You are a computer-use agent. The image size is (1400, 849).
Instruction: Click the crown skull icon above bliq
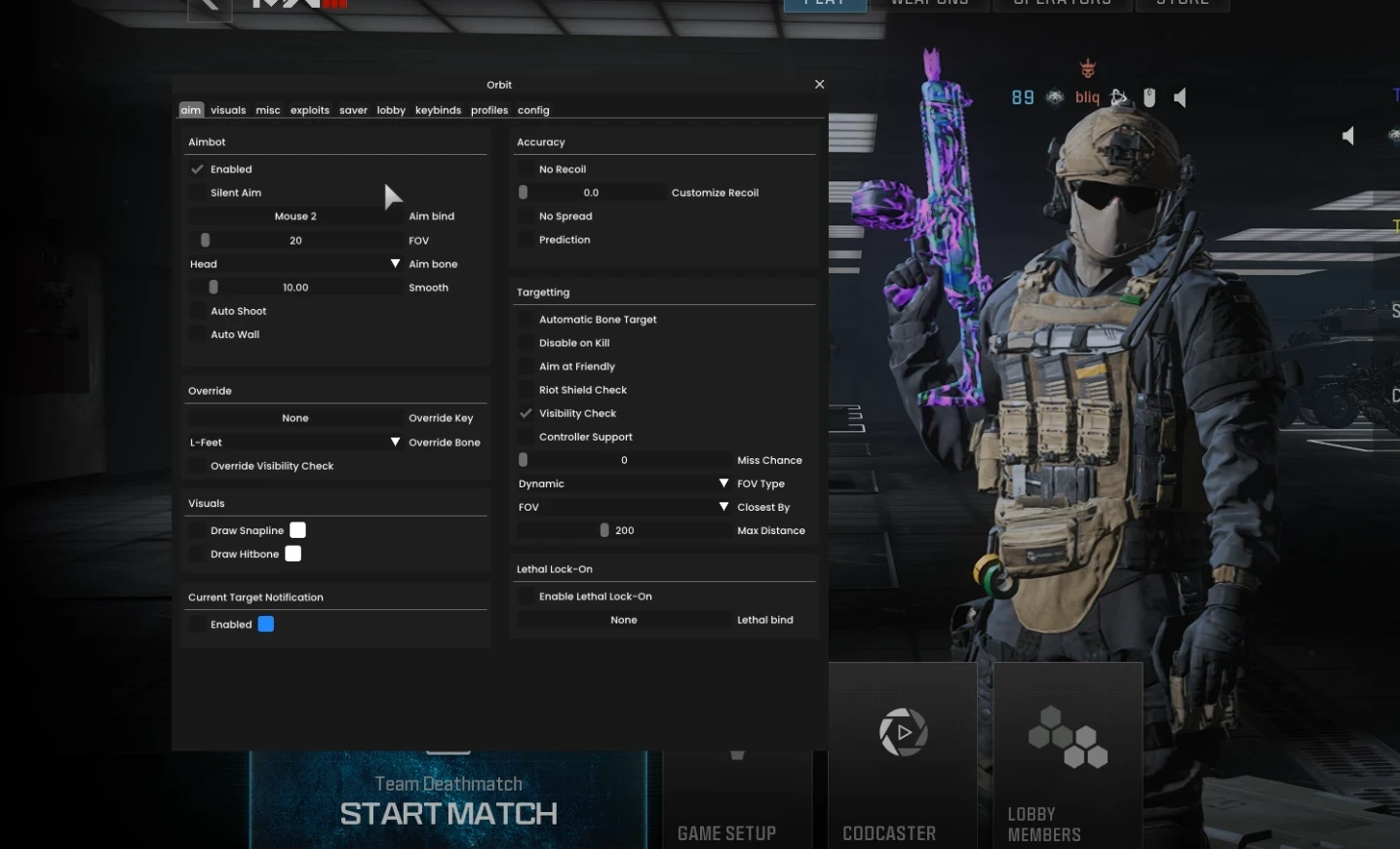pos(1088,68)
